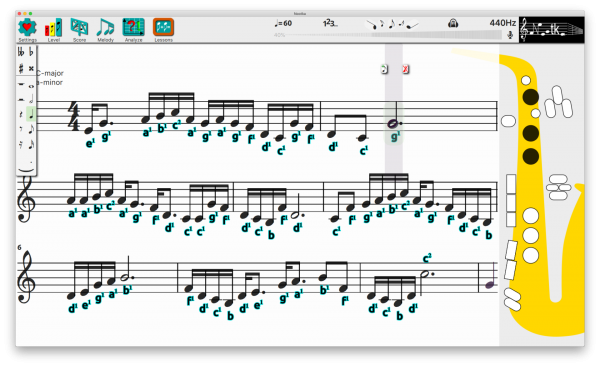This screenshot has width=600, height=367.
Task: Add a tie with the slur tool
Action: coord(26,169)
